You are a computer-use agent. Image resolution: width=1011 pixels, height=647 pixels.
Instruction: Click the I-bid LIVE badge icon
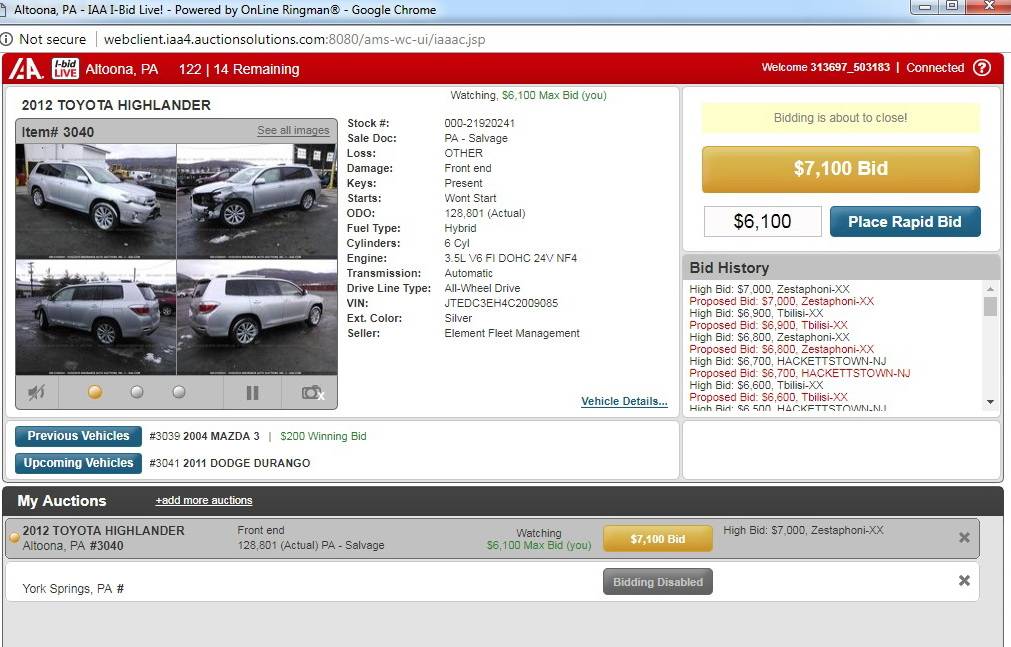pyautogui.click(x=65, y=68)
